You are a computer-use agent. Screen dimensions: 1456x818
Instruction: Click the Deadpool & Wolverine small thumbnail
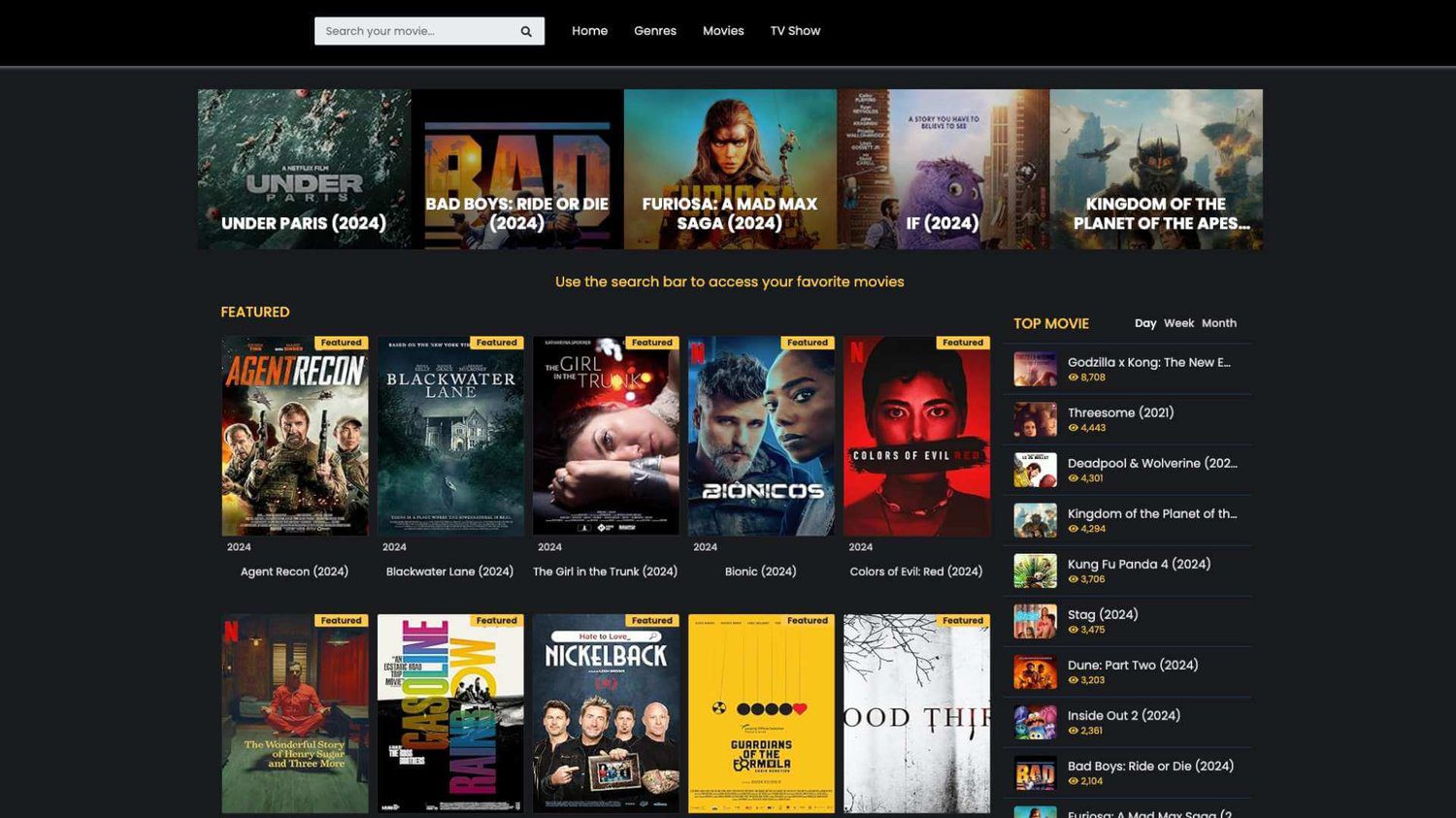(1036, 471)
